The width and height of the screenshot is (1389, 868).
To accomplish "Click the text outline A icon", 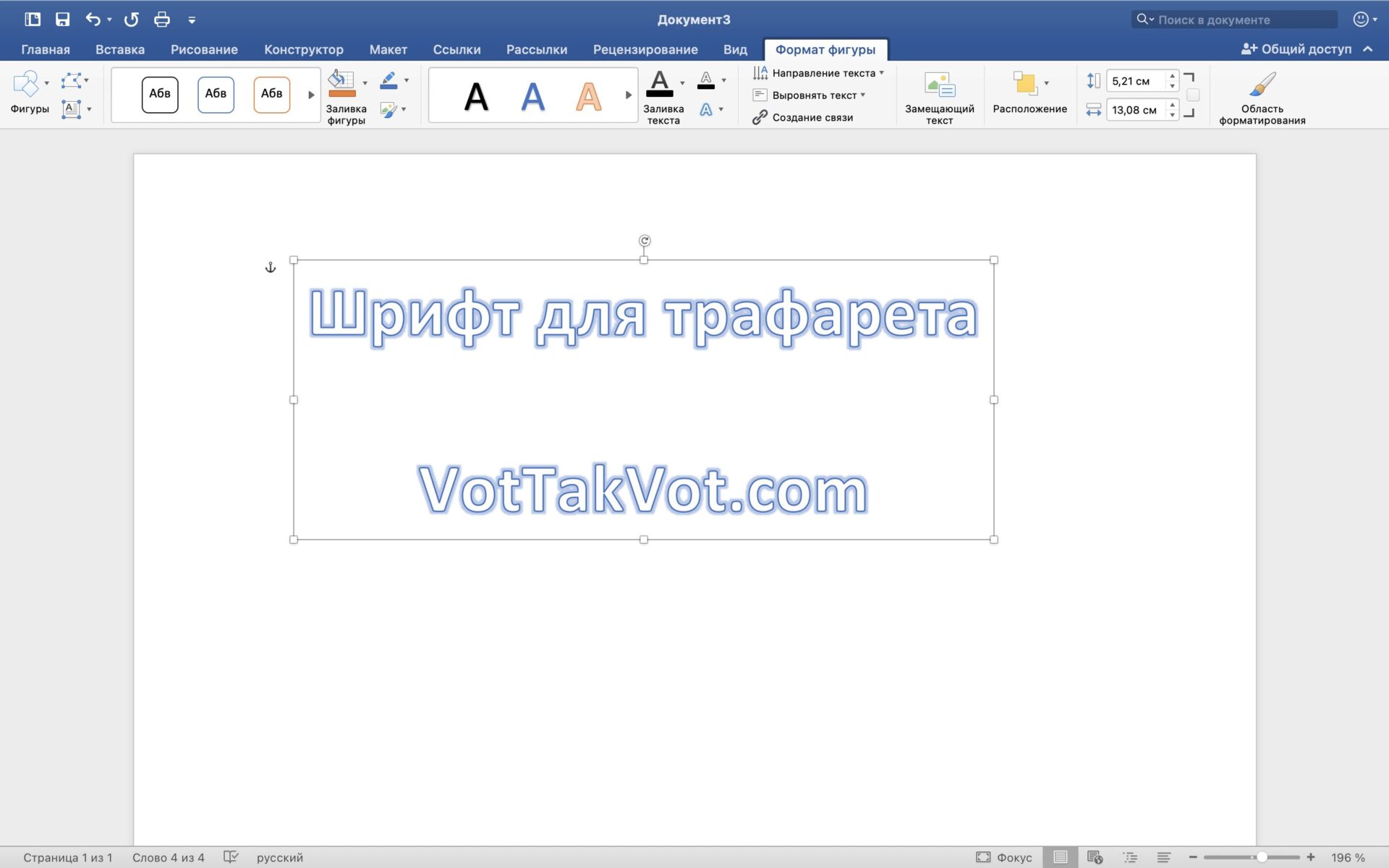I will point(706,80).
